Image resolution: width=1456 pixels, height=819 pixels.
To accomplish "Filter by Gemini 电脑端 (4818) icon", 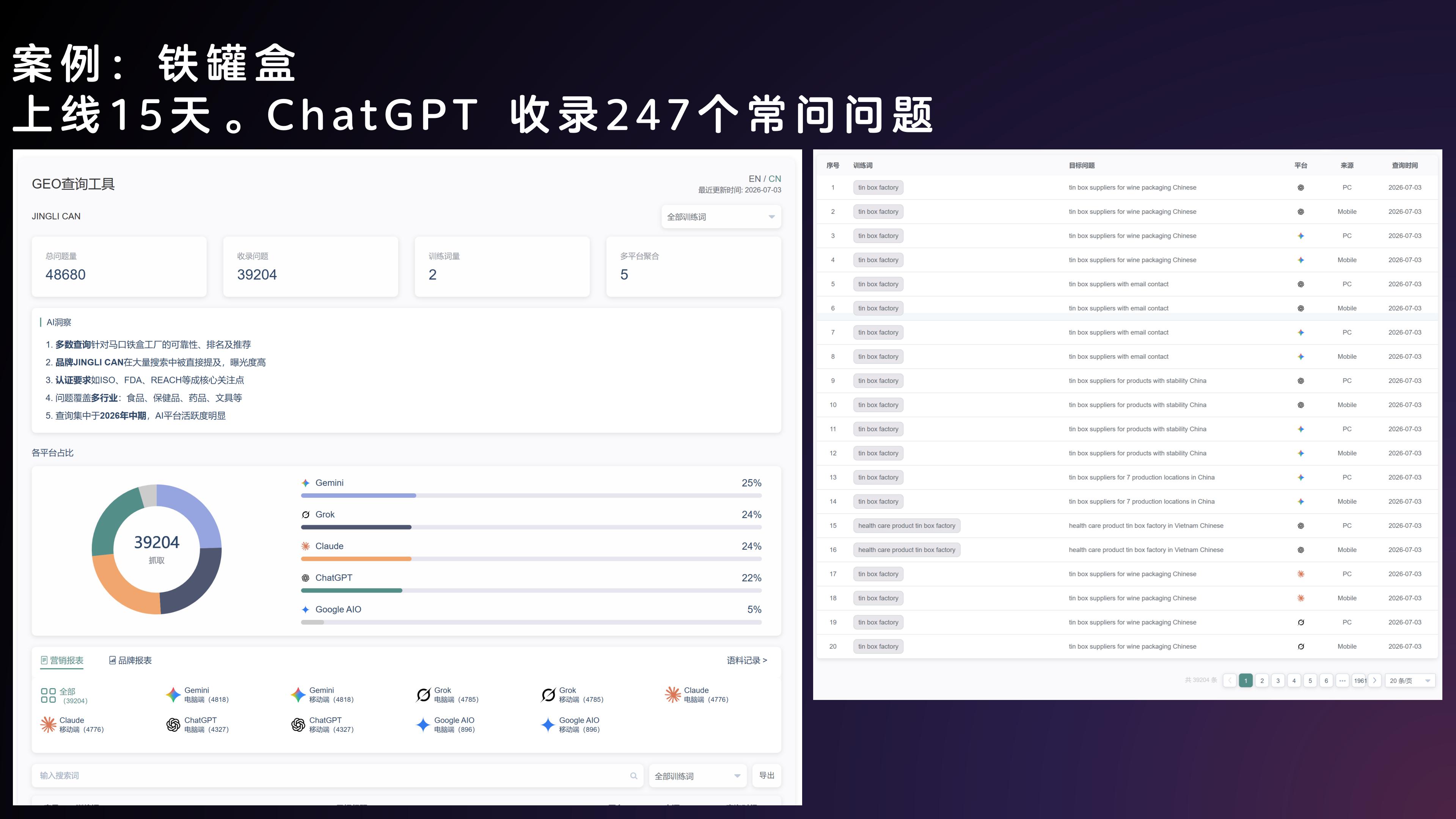I will click(x=174, y=695).
